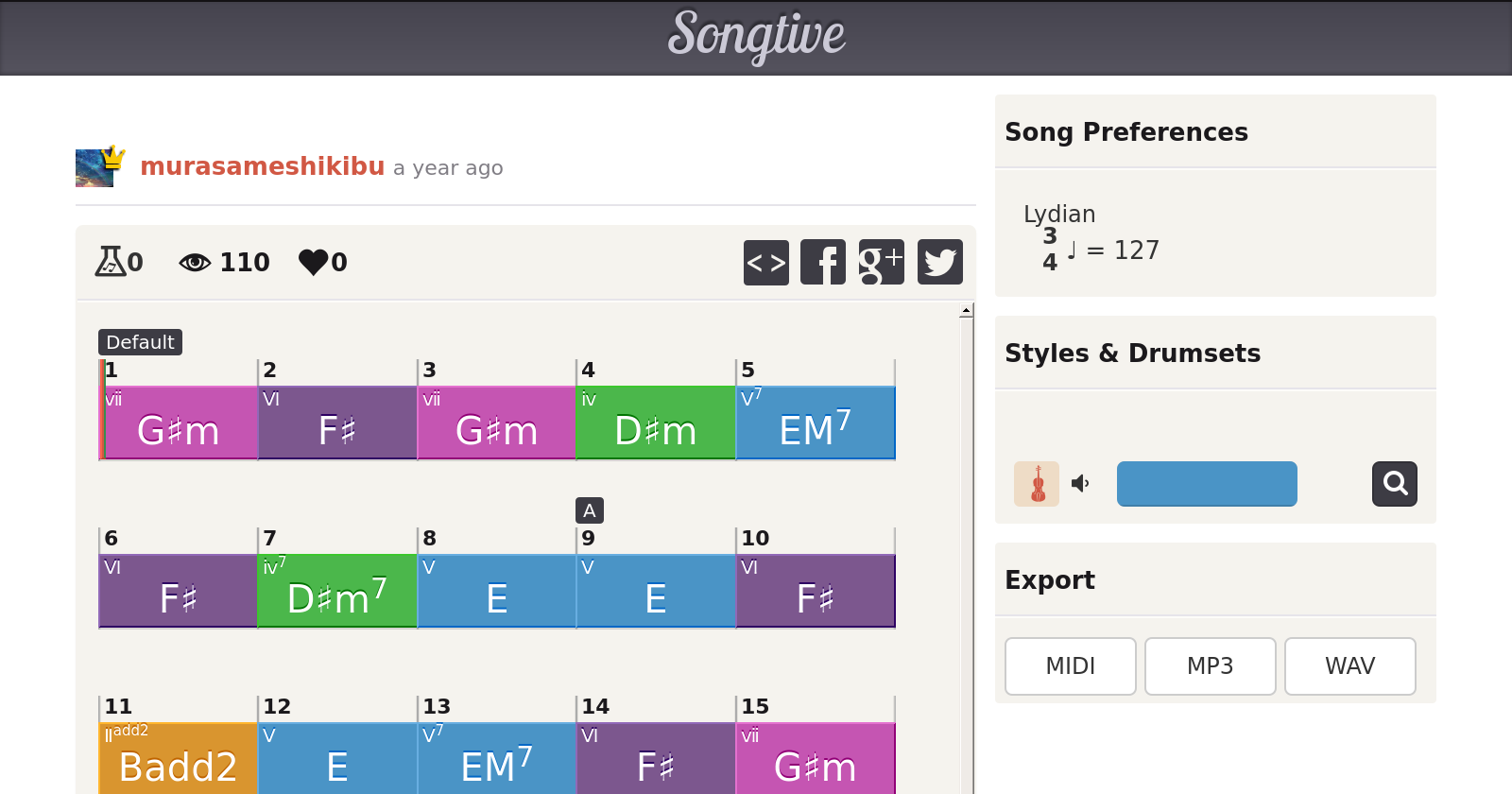Click Badd2 chord in bar 11
1512x794 pixels.
(x=178, y=761)
